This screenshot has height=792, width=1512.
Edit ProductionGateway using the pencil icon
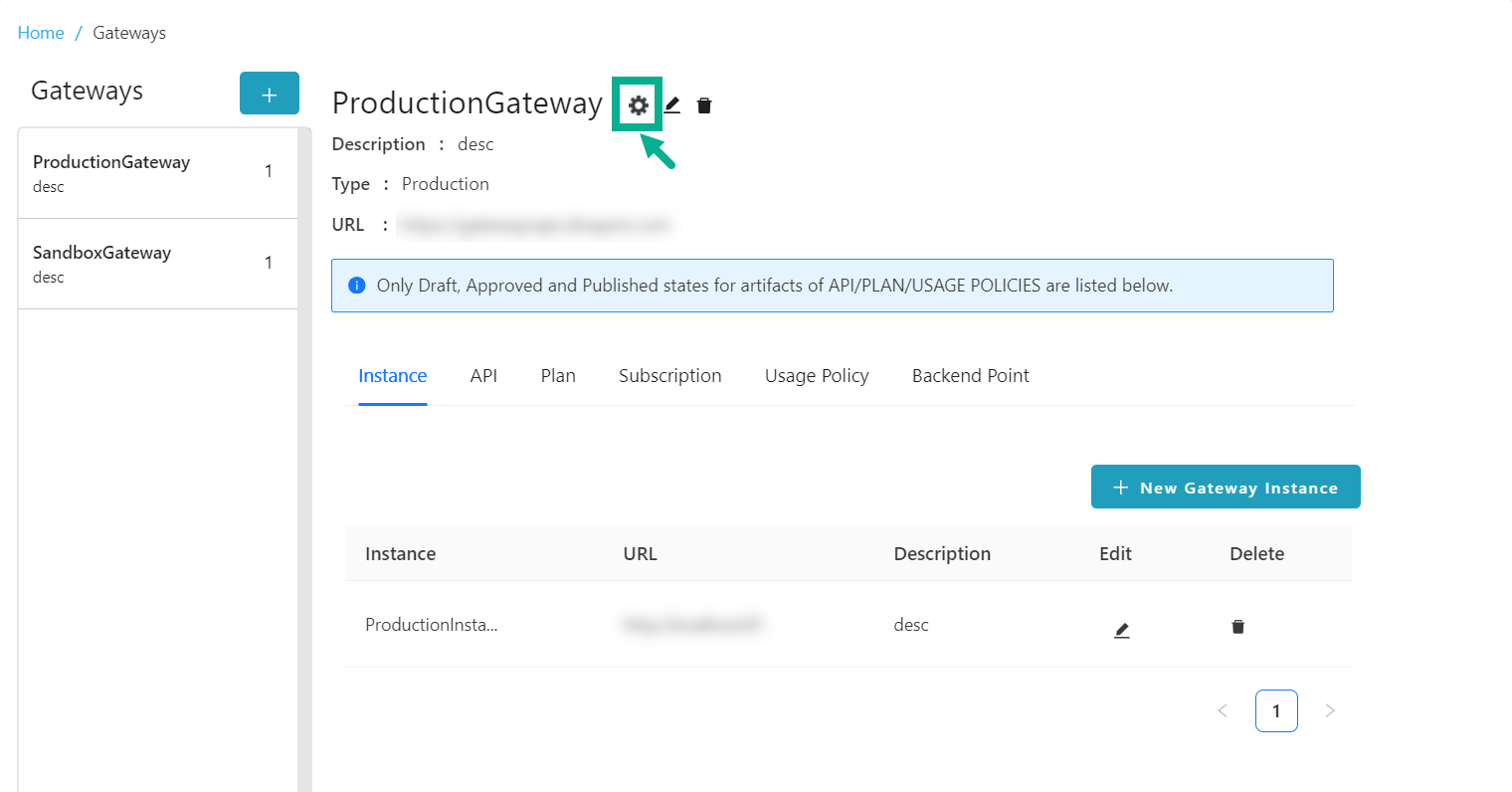(x=672, y=104)
